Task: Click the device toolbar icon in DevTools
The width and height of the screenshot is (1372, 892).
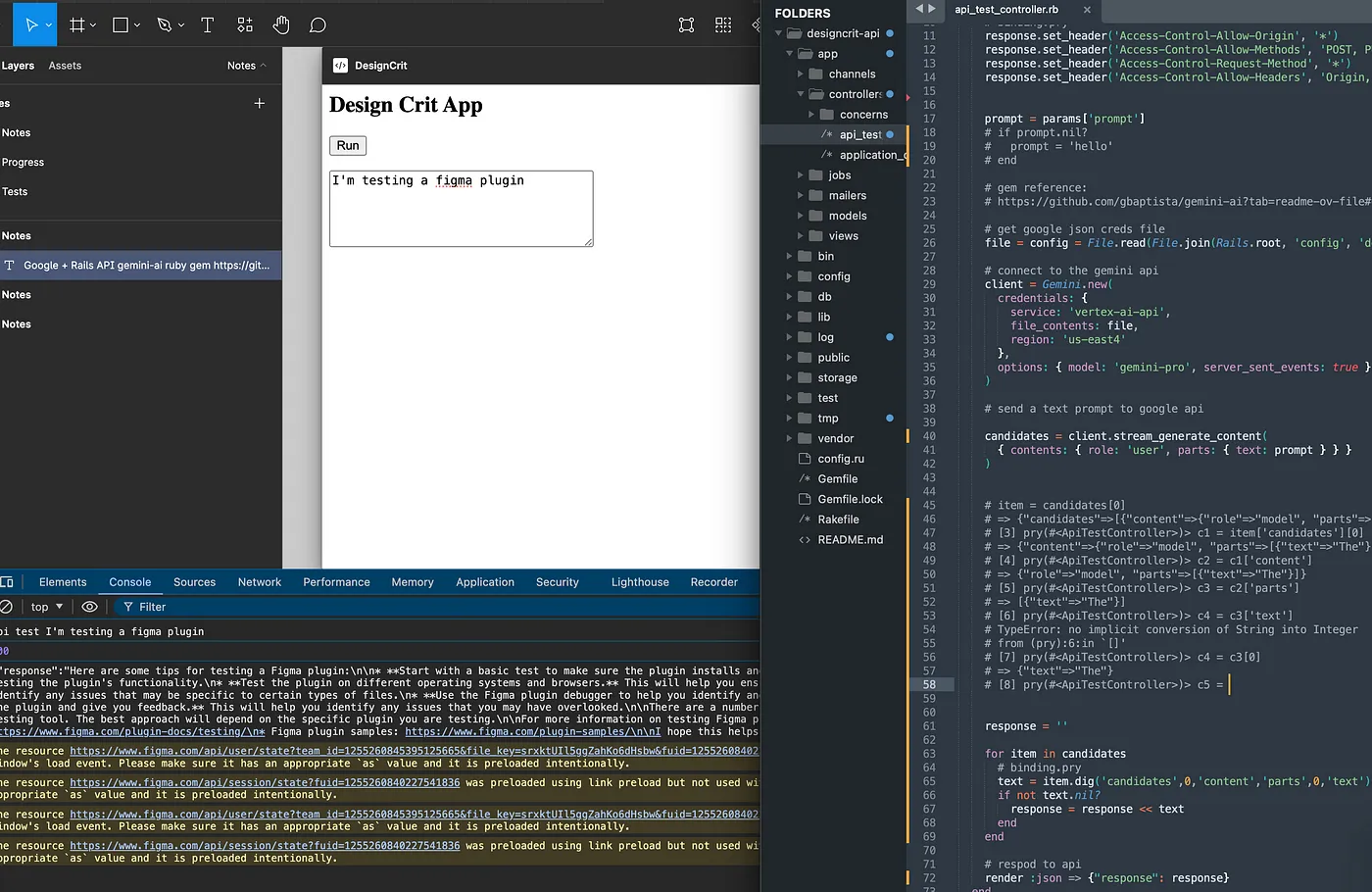Action: 7,582
